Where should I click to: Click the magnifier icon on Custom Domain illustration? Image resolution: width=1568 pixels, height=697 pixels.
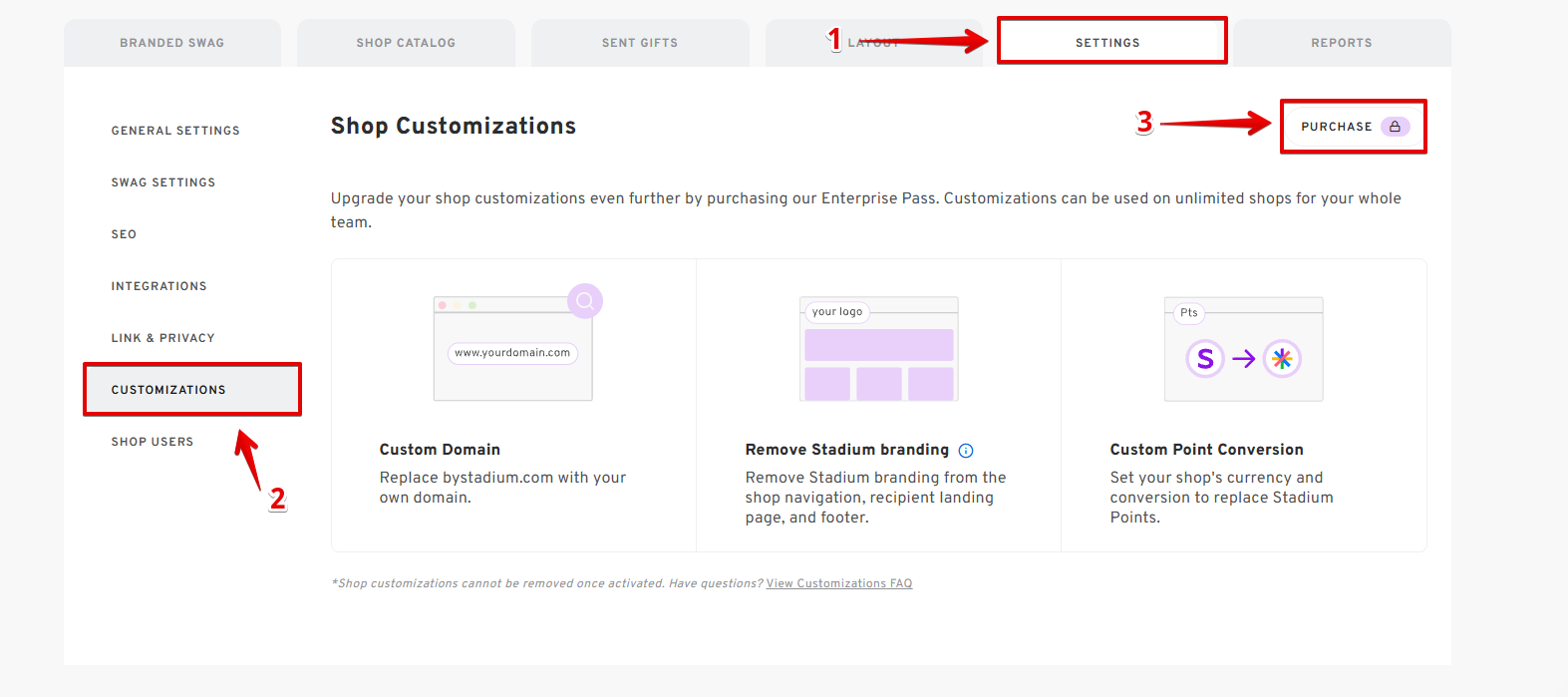coord(585,301)
